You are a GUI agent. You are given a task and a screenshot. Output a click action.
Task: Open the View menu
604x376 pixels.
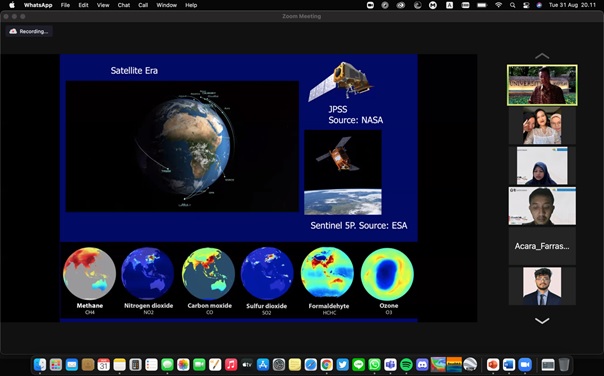point(103,5)
